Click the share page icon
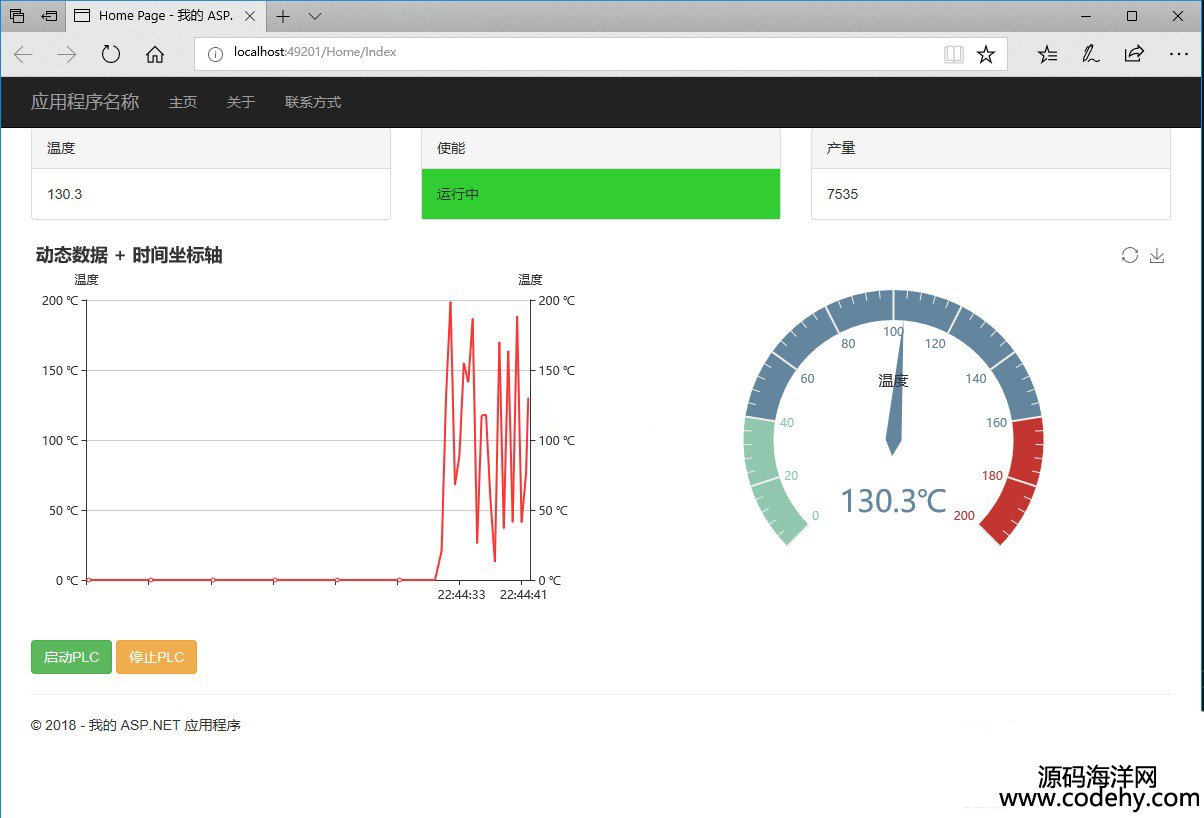Screen dimensions: 1204x818 click(x=1134, y=54)
